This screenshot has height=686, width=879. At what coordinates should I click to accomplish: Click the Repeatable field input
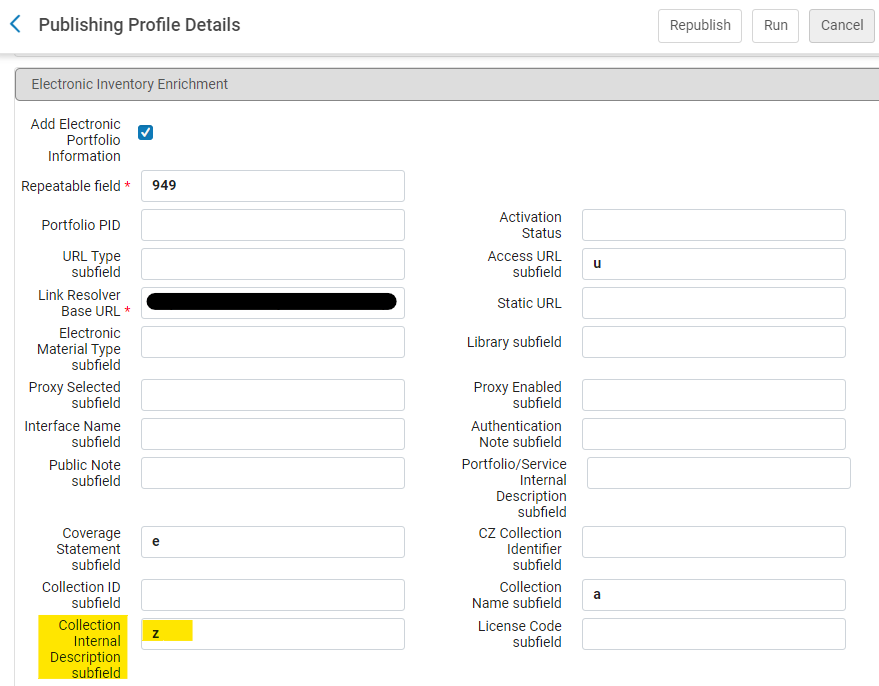click(x=272, y=186)
